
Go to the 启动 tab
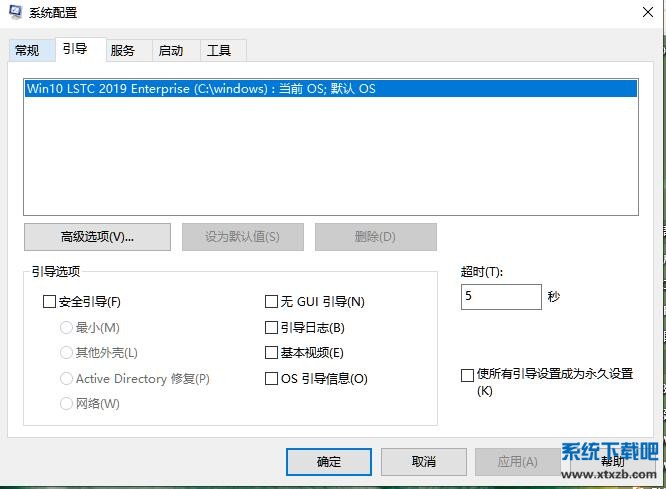click(171, 51)
